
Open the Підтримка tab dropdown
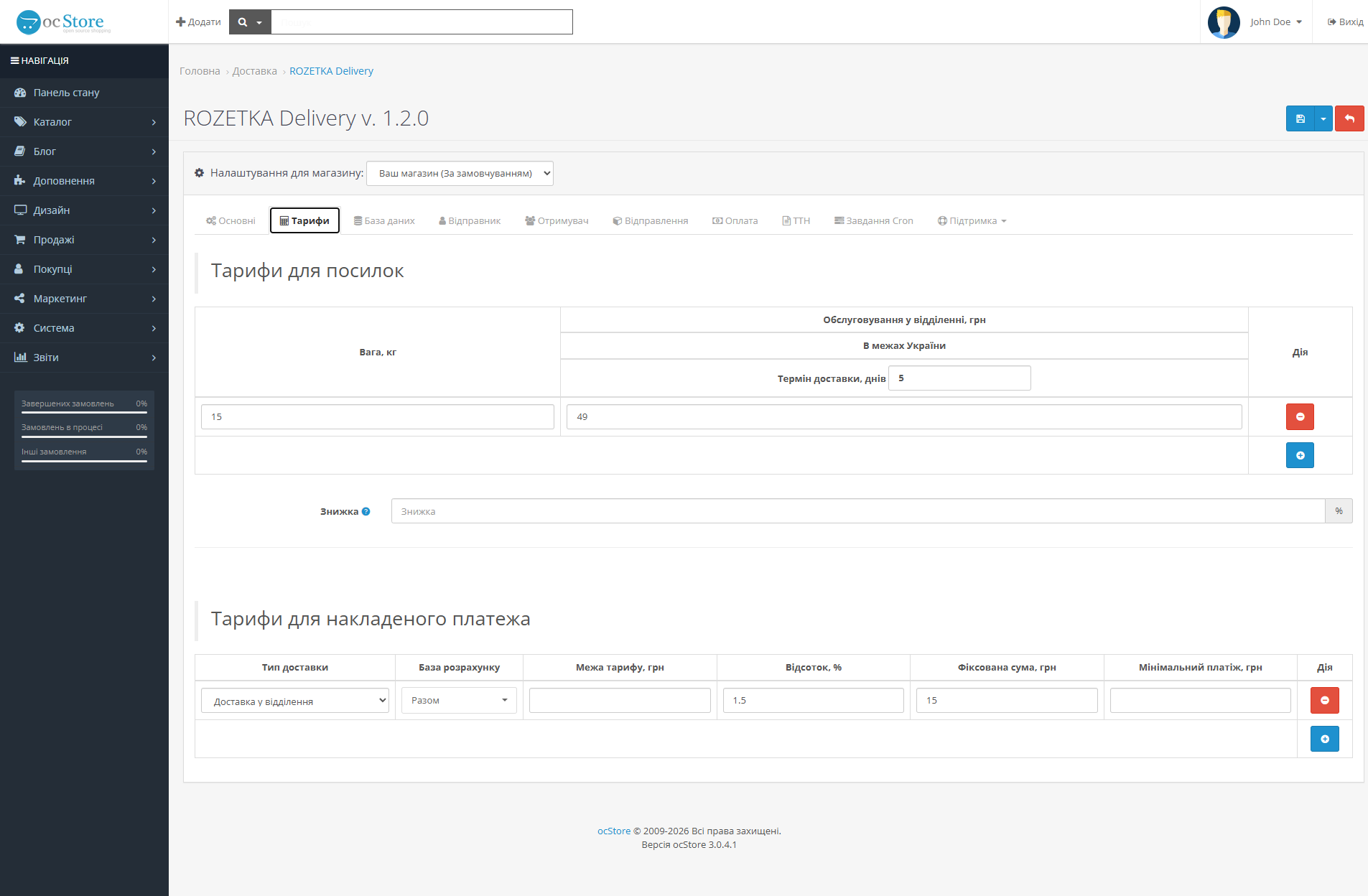pyautogui.click(x=972, y=221)
